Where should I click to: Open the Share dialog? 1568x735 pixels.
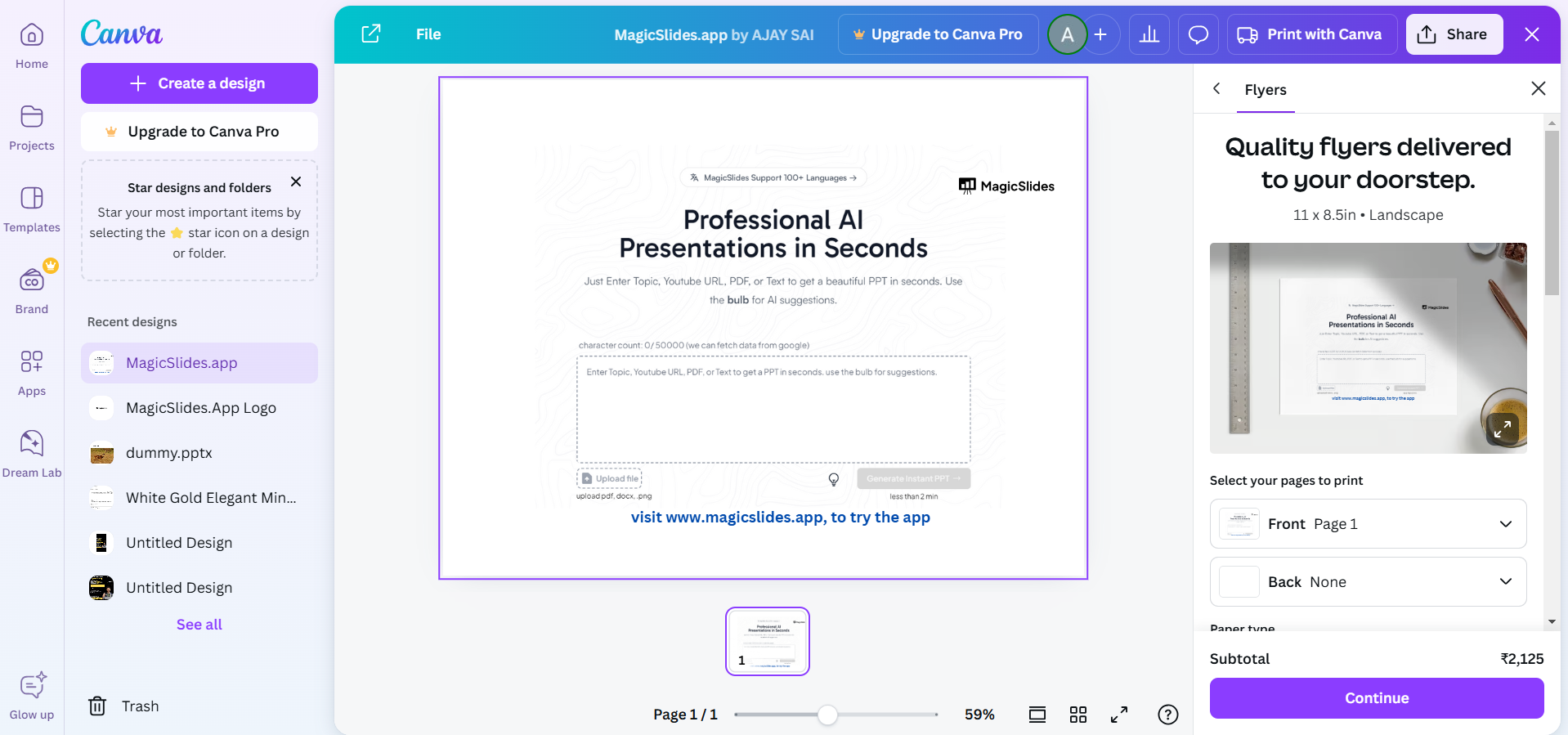(1454, 34)
